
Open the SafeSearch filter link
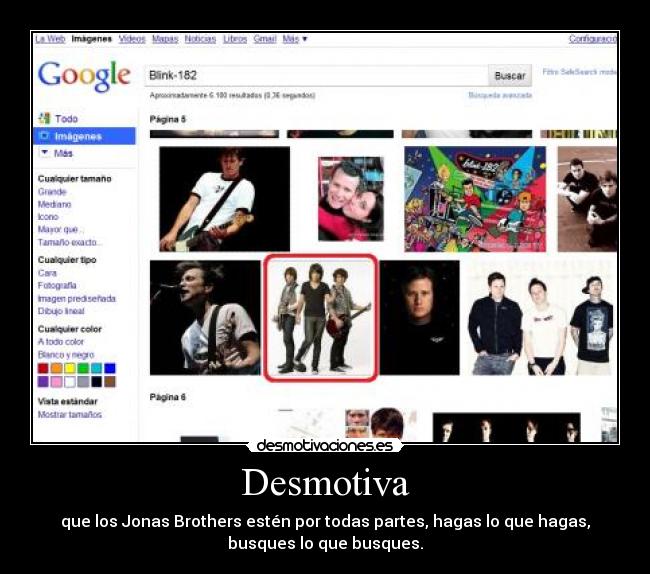(x=580, y=72)
